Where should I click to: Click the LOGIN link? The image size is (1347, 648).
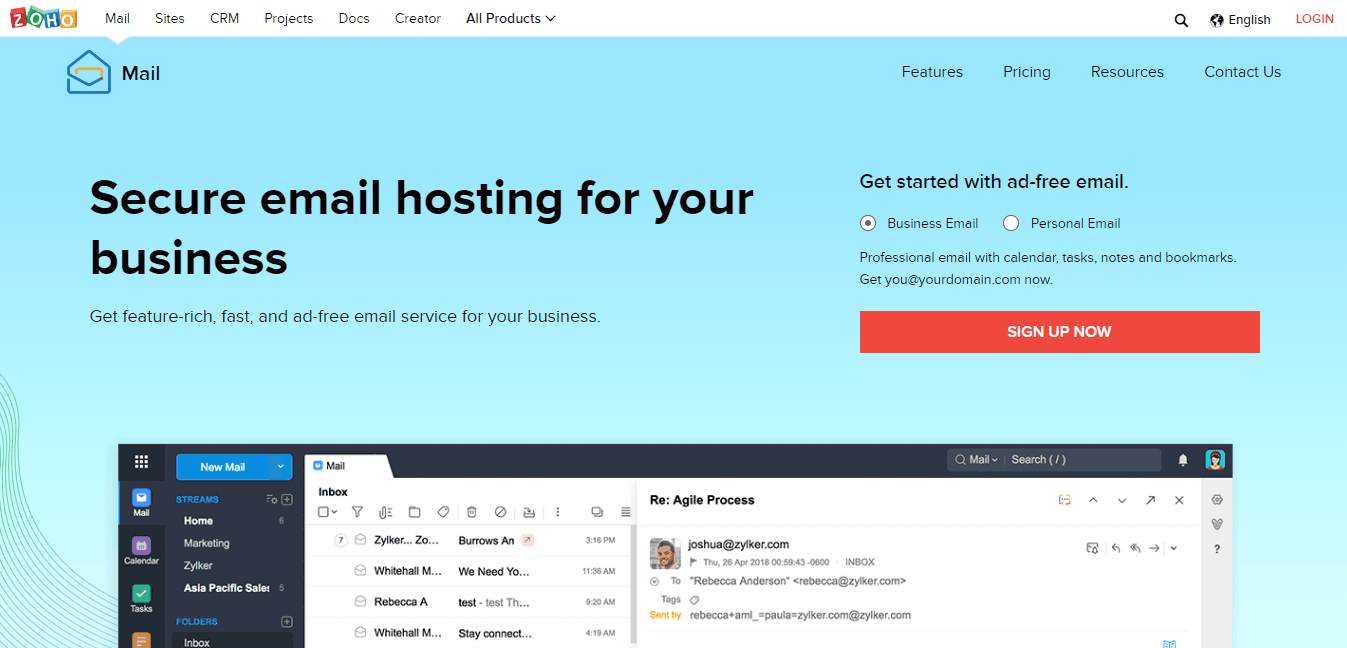(1315, 19)
